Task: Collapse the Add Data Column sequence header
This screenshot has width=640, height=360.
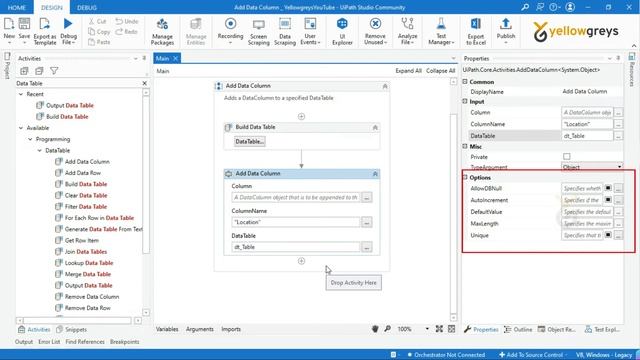Action: click(385, 86)
